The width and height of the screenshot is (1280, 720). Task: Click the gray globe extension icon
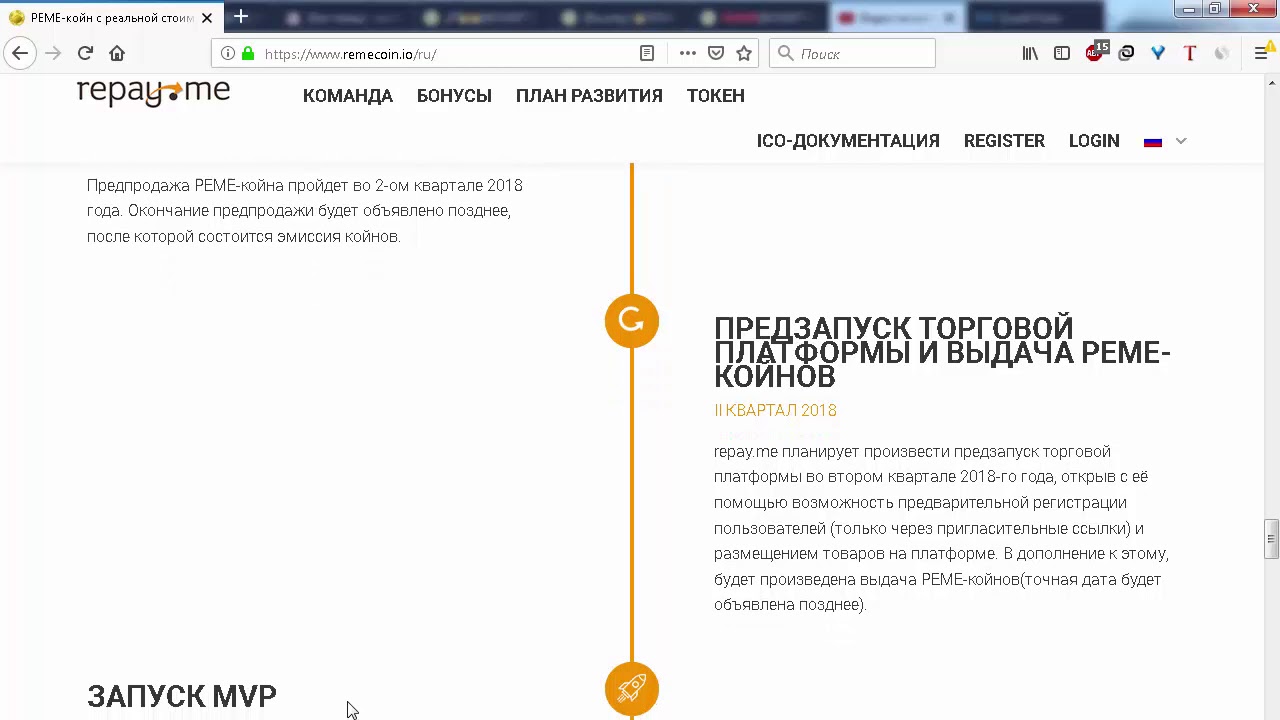click(x=1222, y=54)
